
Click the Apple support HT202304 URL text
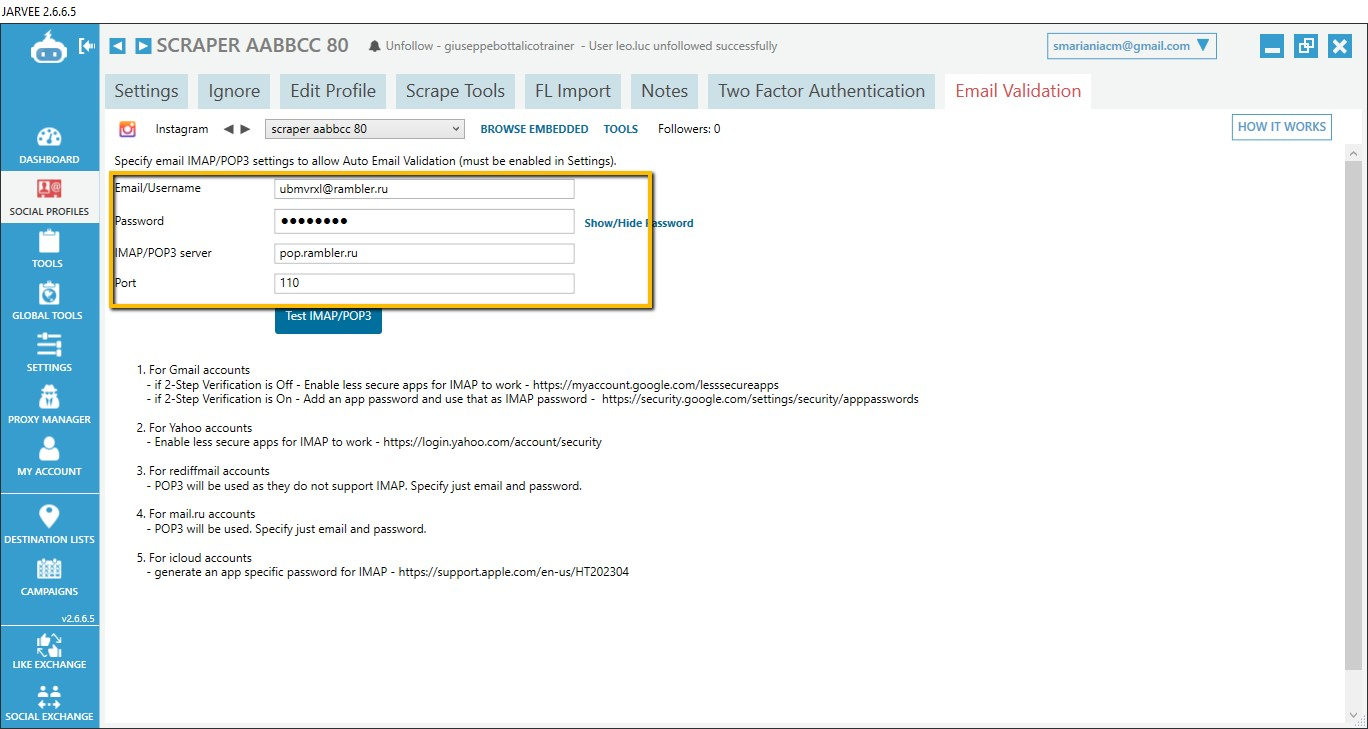[514, 573]
